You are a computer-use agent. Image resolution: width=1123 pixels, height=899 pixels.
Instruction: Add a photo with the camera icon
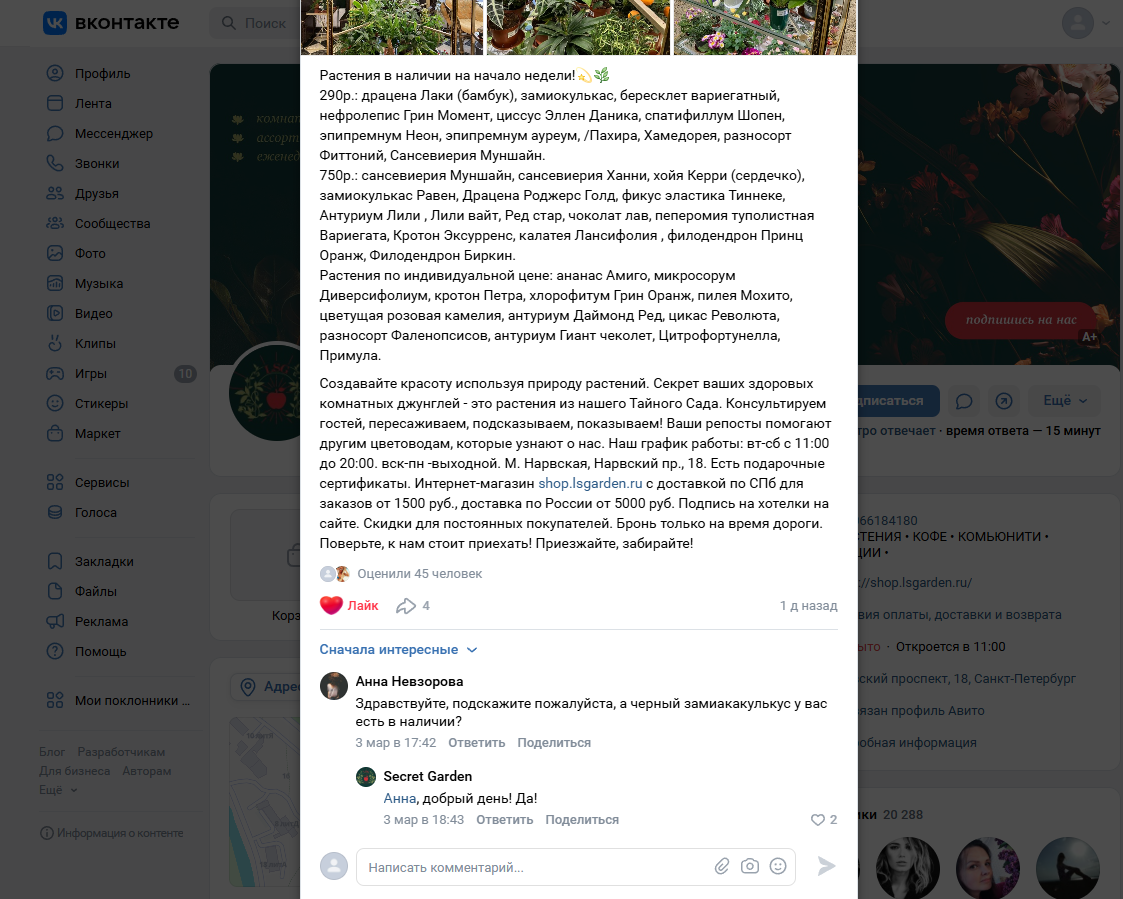(x=750, y=867)
